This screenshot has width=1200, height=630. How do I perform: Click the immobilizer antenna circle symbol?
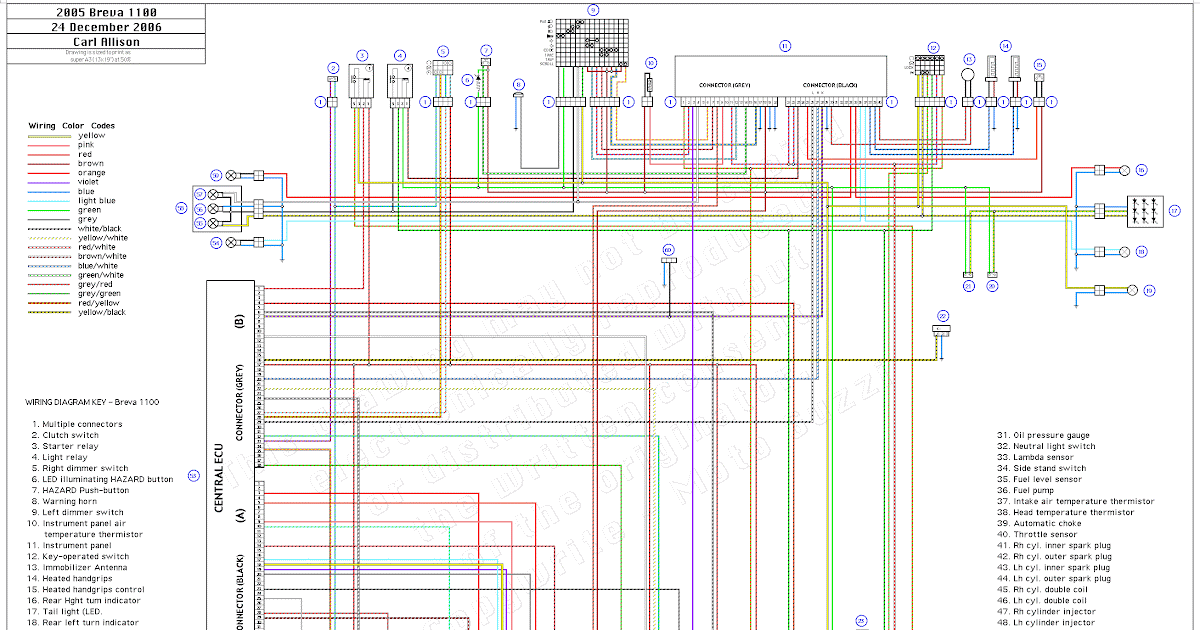[x=968, y=73]
